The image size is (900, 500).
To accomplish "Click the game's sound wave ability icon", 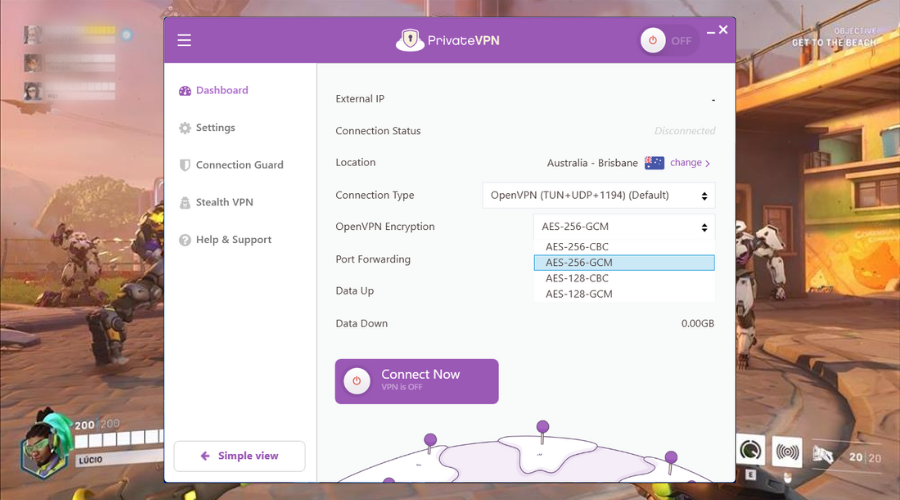I will [x=788, y=452].
